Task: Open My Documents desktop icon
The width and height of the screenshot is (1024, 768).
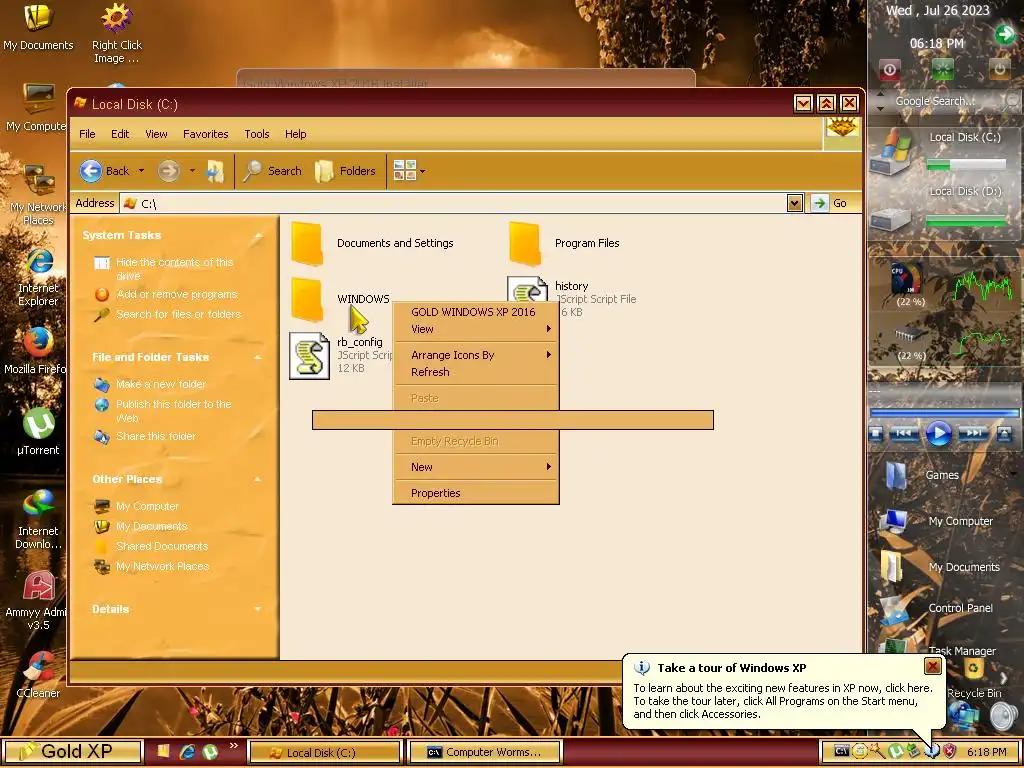Action: tap(39, 18)
